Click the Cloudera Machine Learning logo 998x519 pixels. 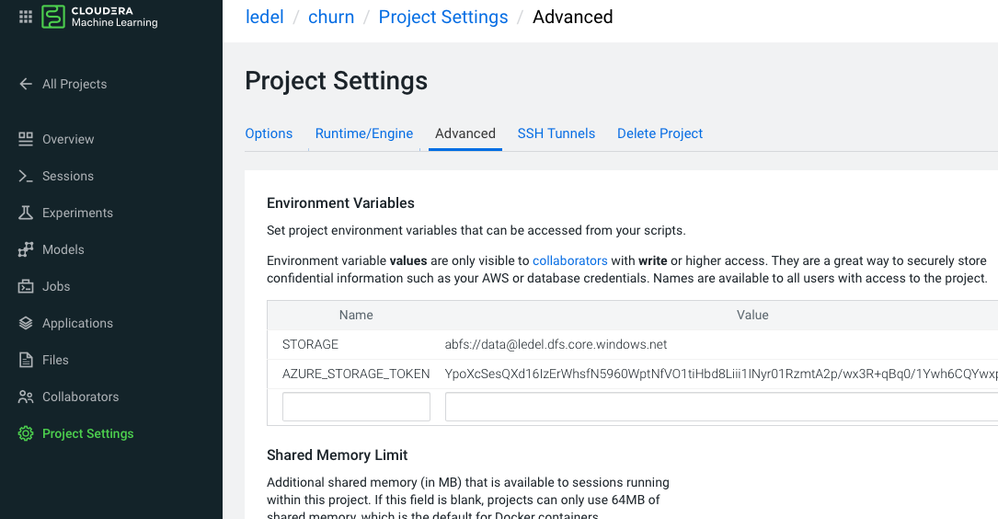(100, 17)
